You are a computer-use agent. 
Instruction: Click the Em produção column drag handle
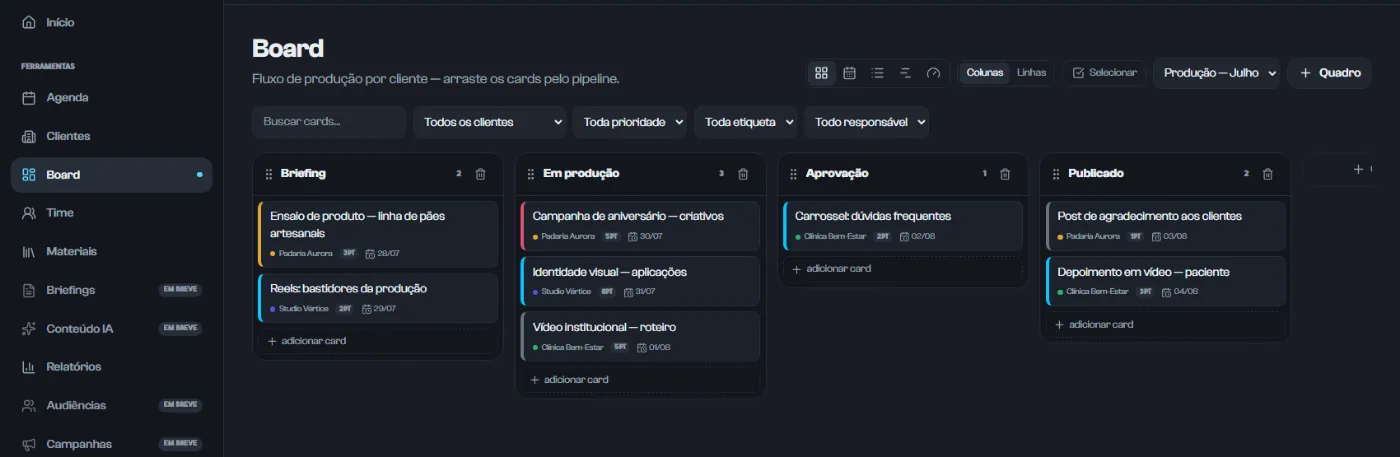pos(531,174)
